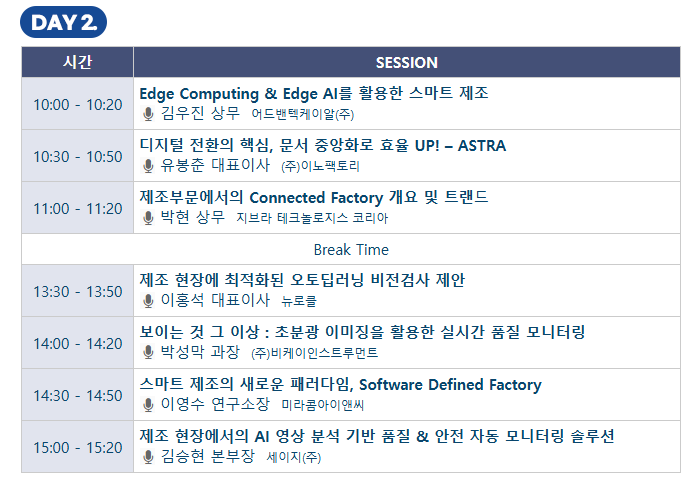
Task: Click microphone icon beside 이영수 연구소장
Action: click(x=148, y=404)
